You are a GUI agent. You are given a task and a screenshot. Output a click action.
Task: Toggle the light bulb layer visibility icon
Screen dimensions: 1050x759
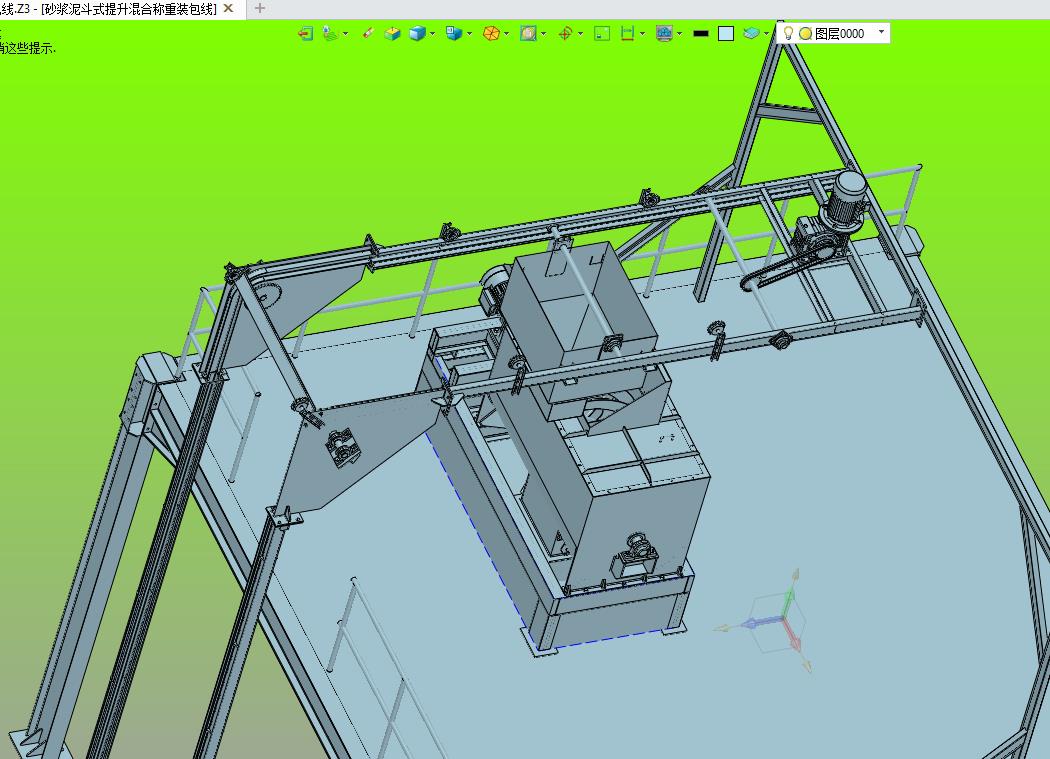789,33
